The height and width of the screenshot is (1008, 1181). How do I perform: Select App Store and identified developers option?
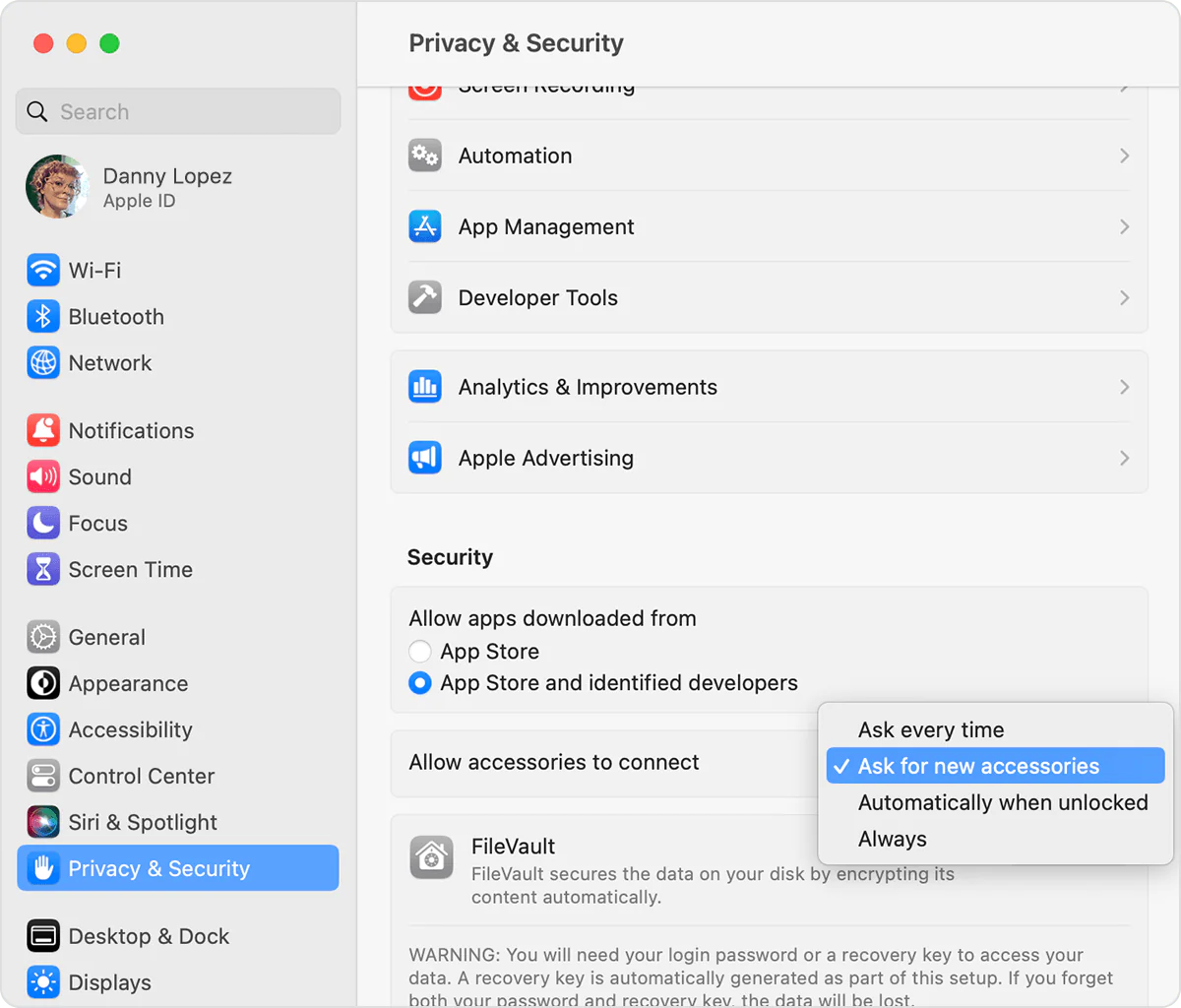click(420, 683)
